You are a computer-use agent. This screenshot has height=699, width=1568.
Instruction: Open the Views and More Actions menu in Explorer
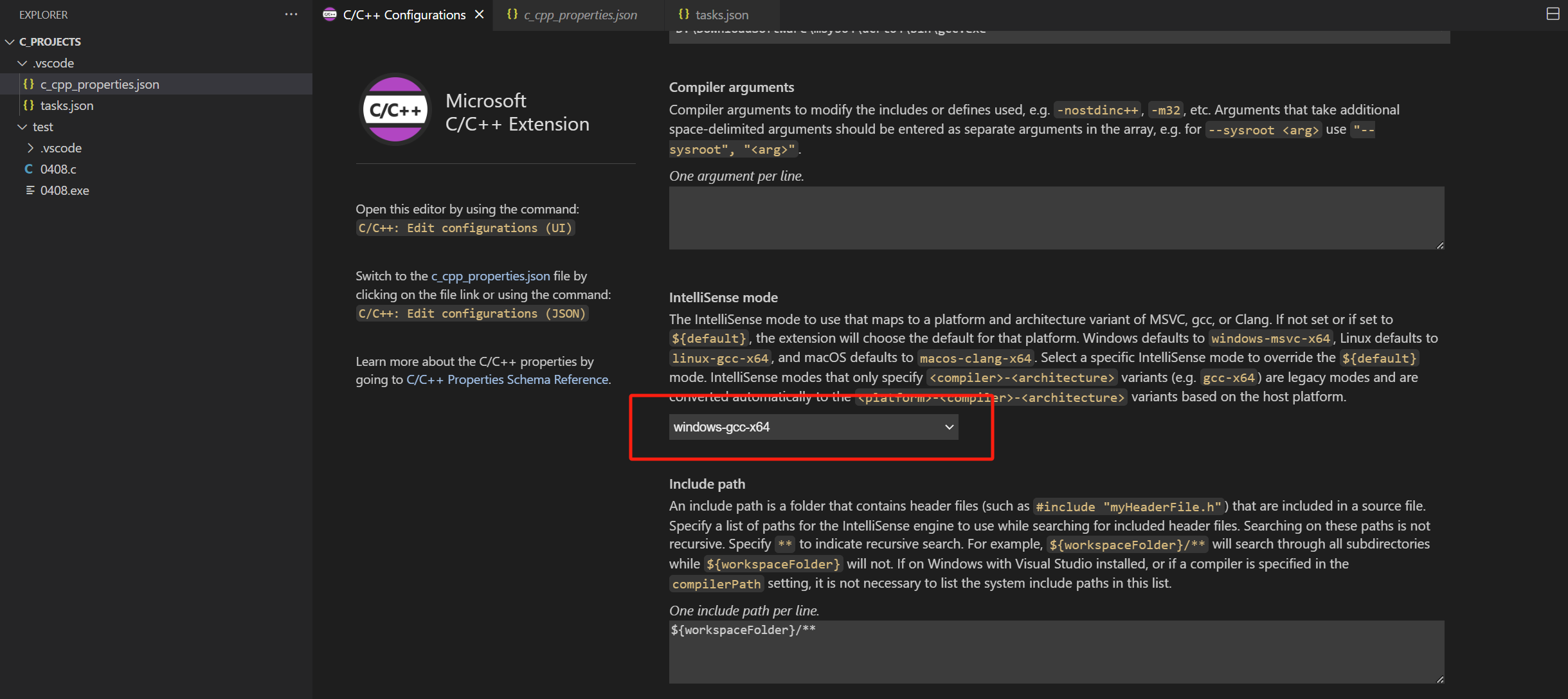(291, 14)
